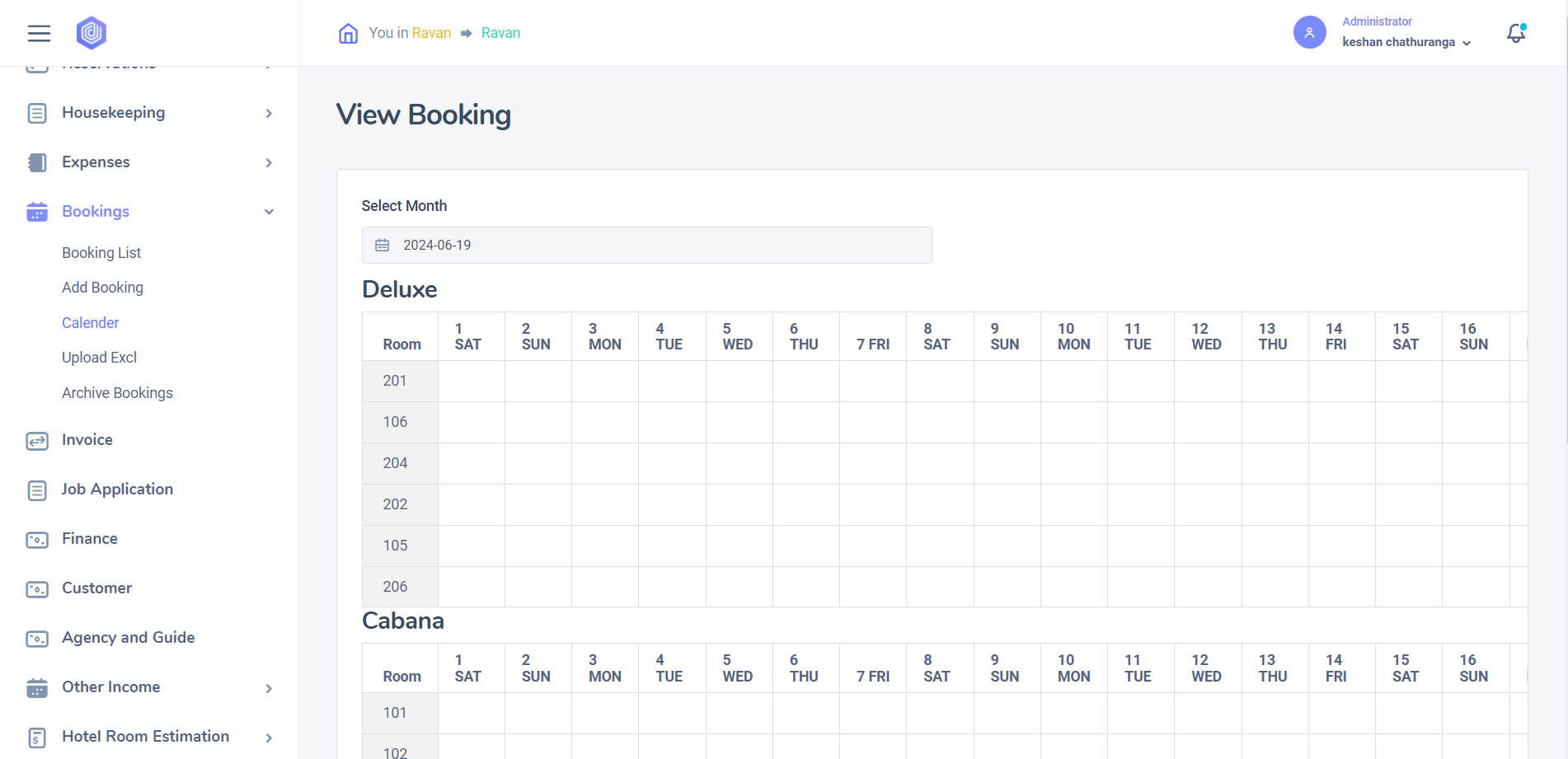Click the hamburger menu icon
The height and width of the screenshot is (759, 1568).
click(x=39, y=33)
